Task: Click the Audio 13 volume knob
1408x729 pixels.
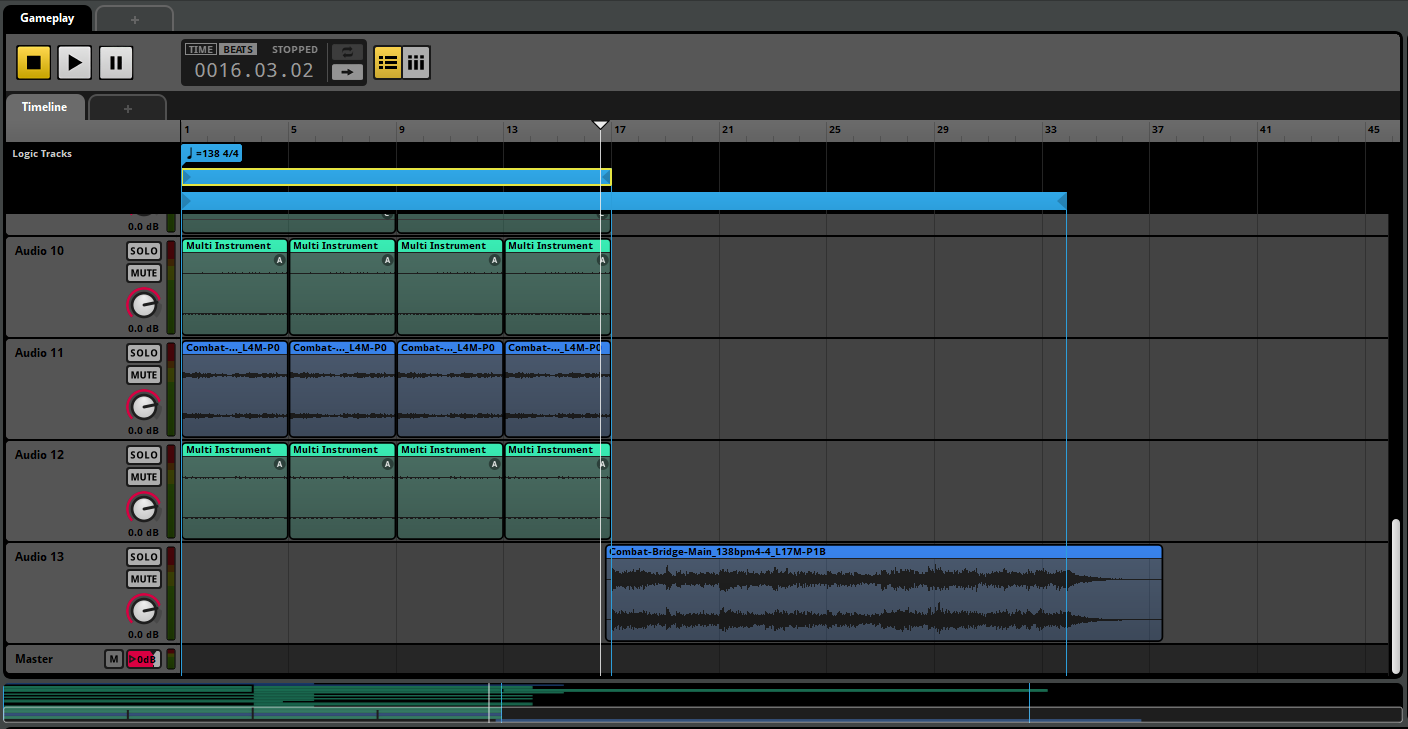Action: coord(144,610)
